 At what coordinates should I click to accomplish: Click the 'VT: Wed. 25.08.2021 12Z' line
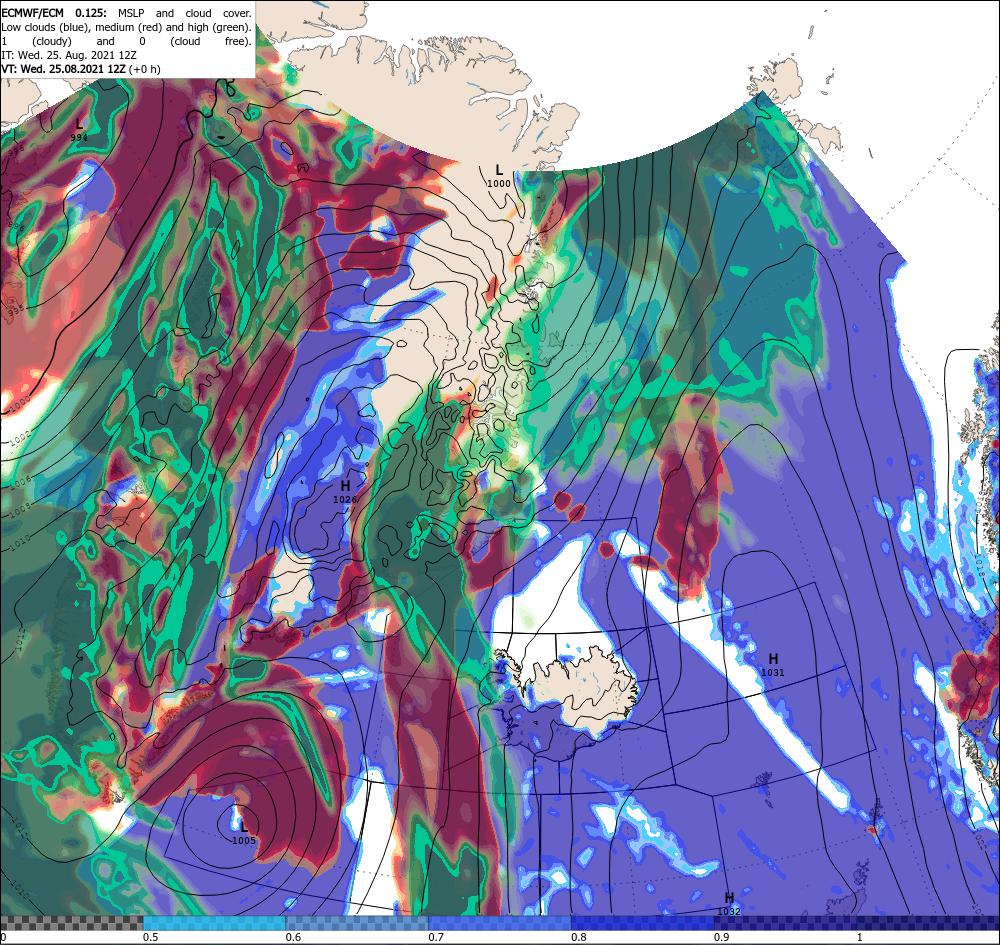click(x=64, y=69)
